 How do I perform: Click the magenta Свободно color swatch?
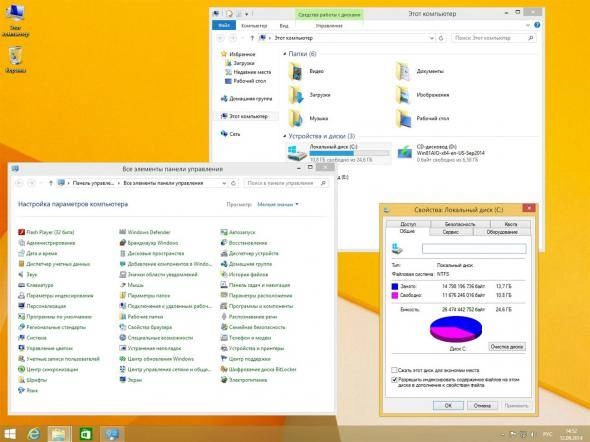click(x=395, y=295)
